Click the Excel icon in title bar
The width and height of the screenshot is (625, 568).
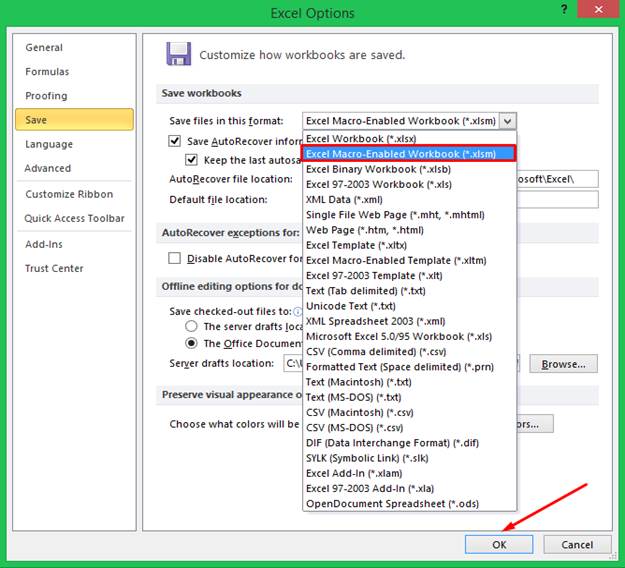click(14, 13)
